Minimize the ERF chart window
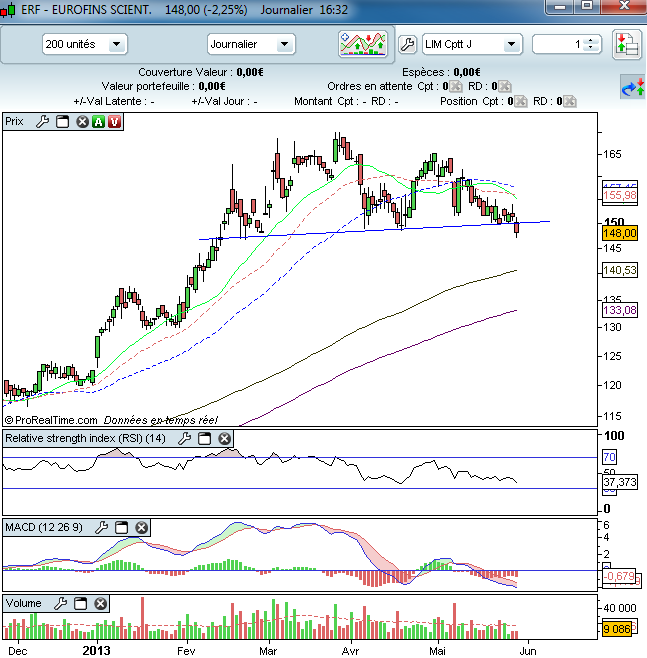 pos(560,7)
